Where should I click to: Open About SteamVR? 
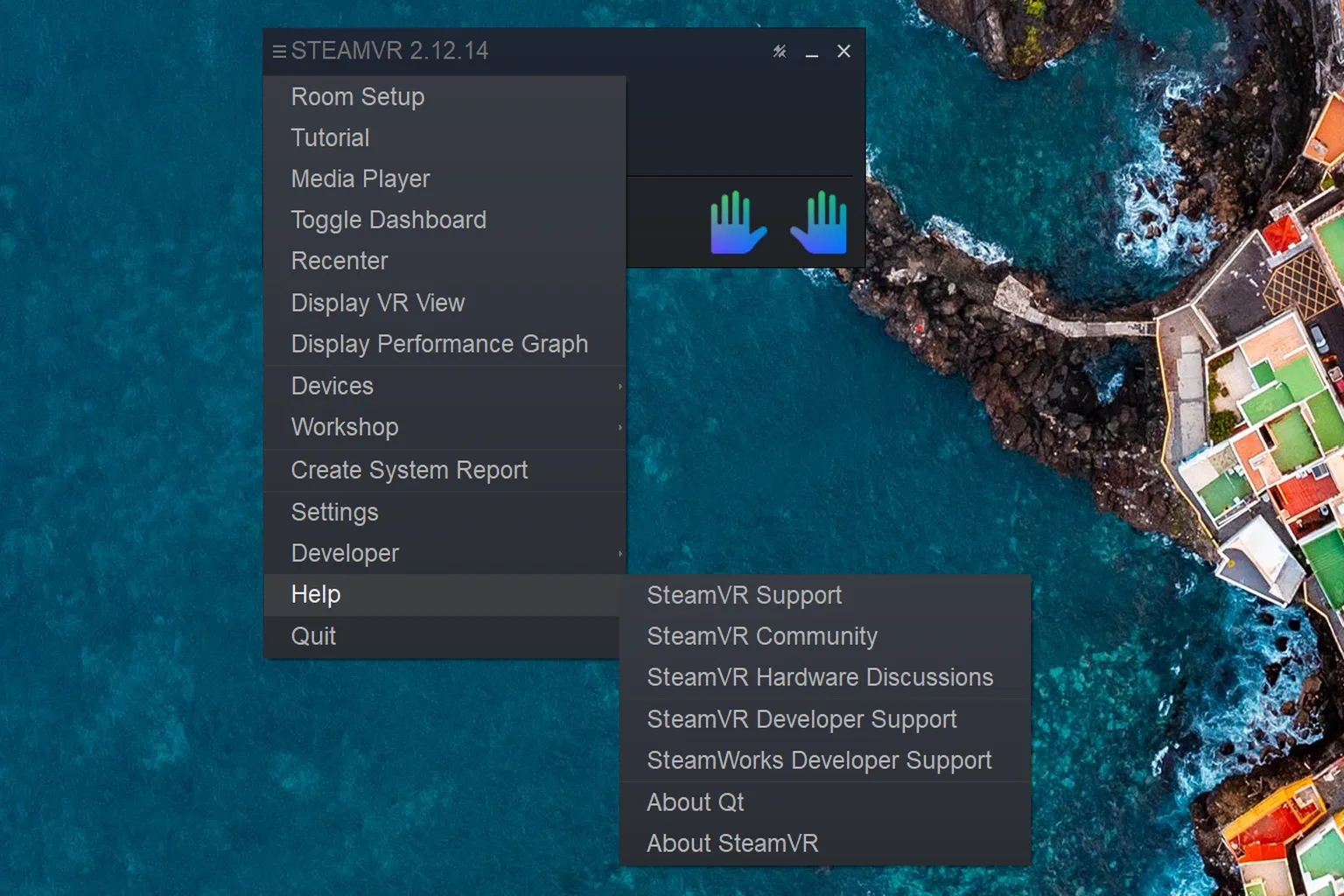tap(825, 843)
